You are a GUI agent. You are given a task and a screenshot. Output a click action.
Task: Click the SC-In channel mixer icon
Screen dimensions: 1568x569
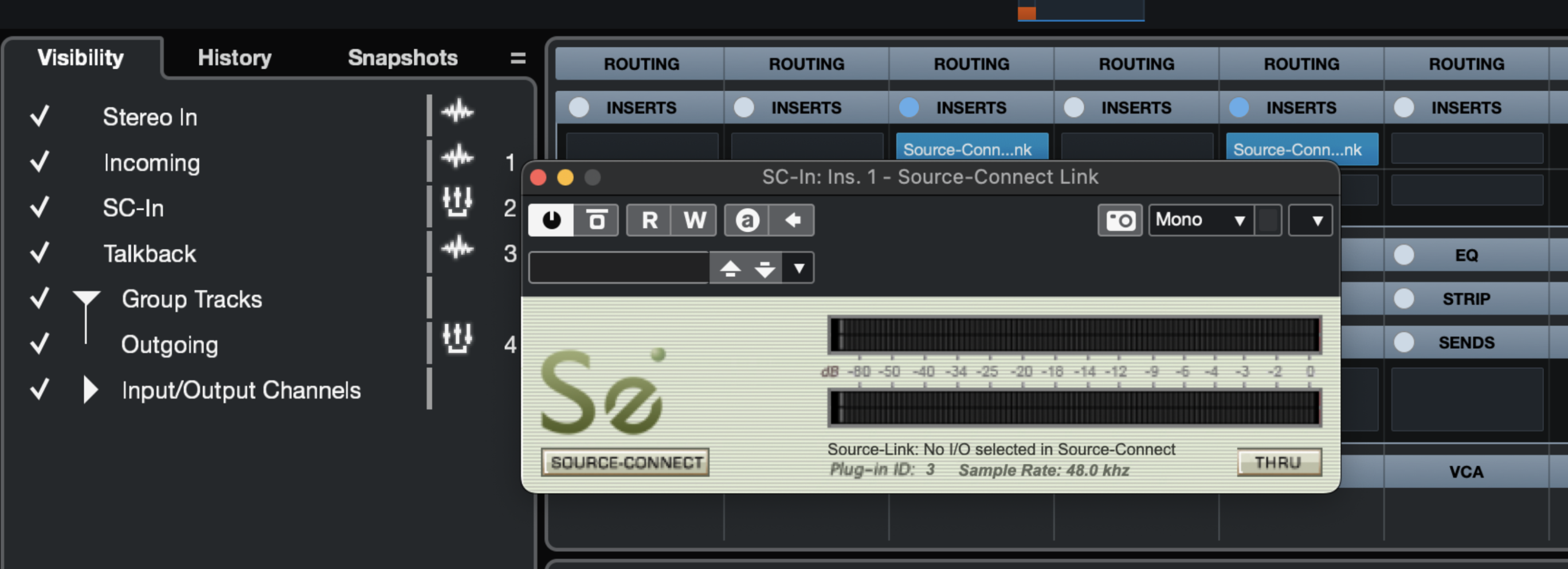click(x=457, y=202)
